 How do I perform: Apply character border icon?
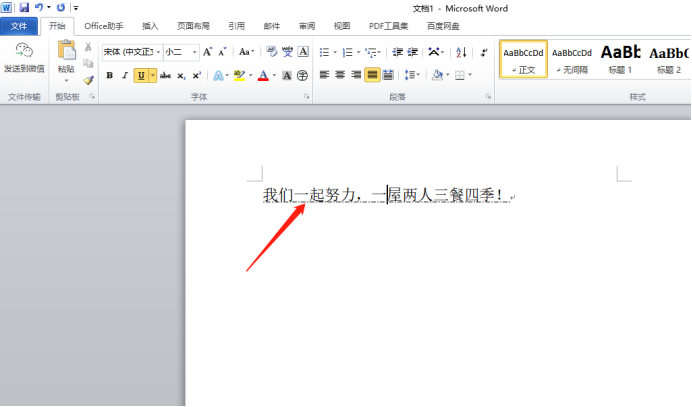point(303,52)
